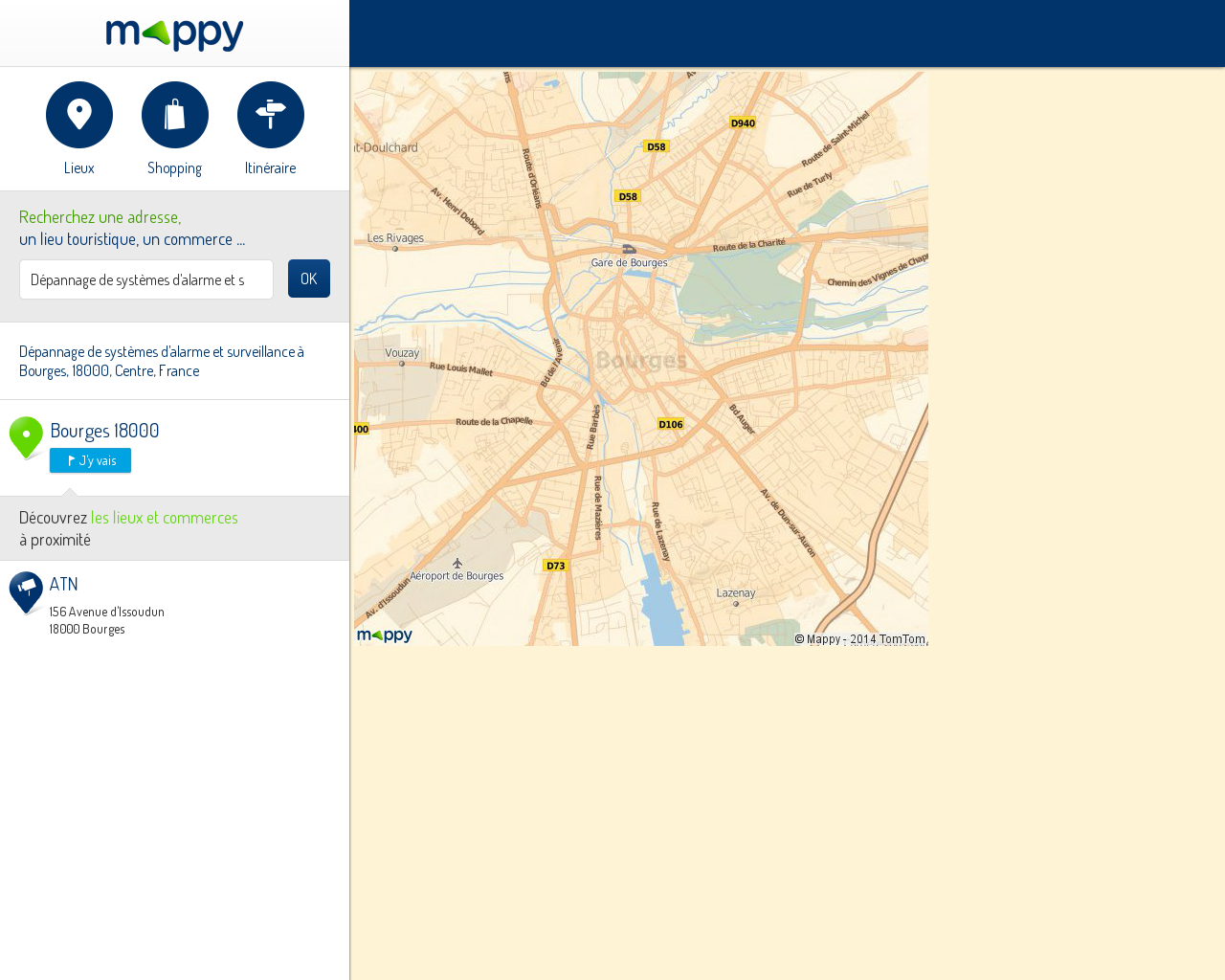
Task: Click the ATN camera marker icon
Action: point(26,592)
